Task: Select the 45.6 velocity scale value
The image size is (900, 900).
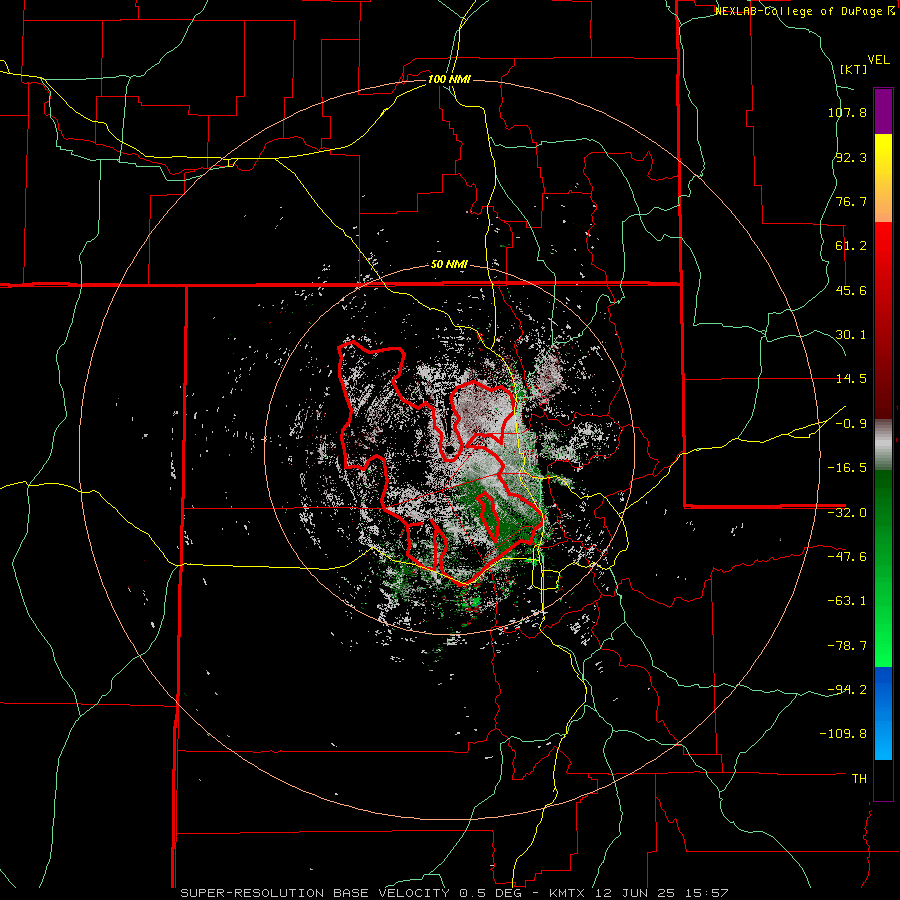Action: [x=851, y=290]
